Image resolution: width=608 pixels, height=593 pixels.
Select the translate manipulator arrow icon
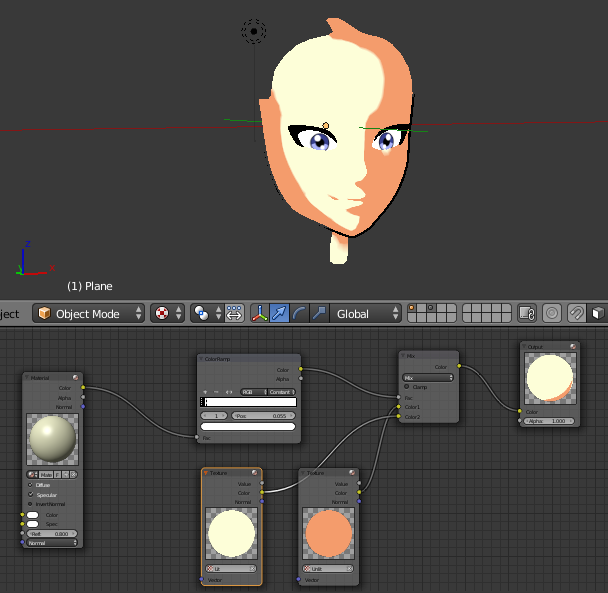pos(280,313)
